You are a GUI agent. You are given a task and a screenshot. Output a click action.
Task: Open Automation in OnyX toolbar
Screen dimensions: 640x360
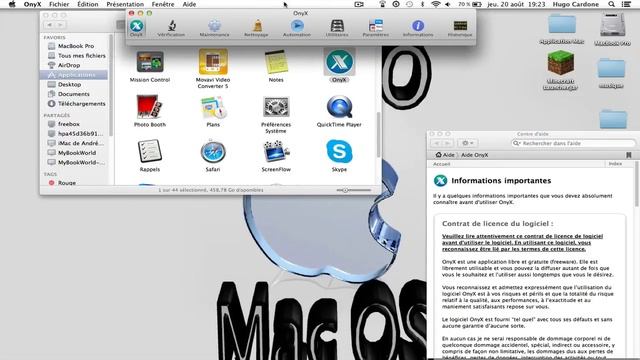pyautogui.click(x=297, y=28)
